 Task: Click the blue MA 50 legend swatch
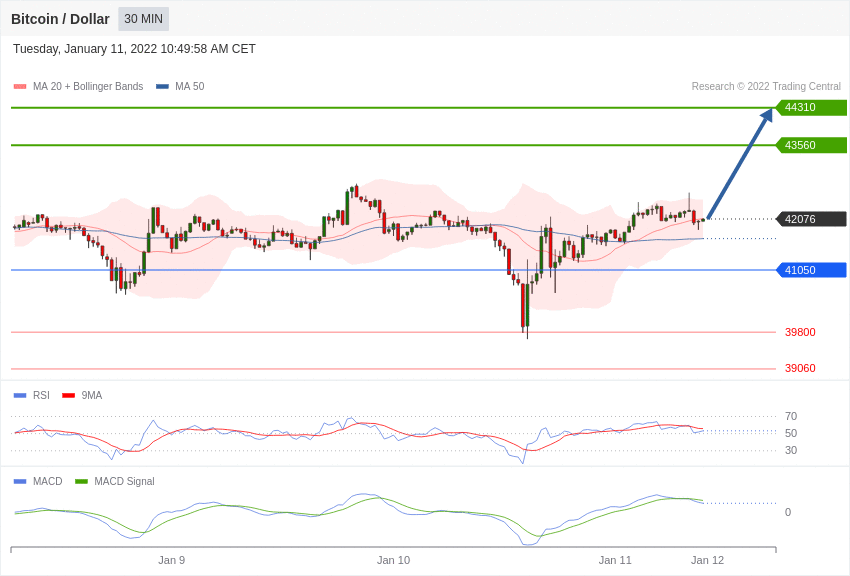coord(162,87)
